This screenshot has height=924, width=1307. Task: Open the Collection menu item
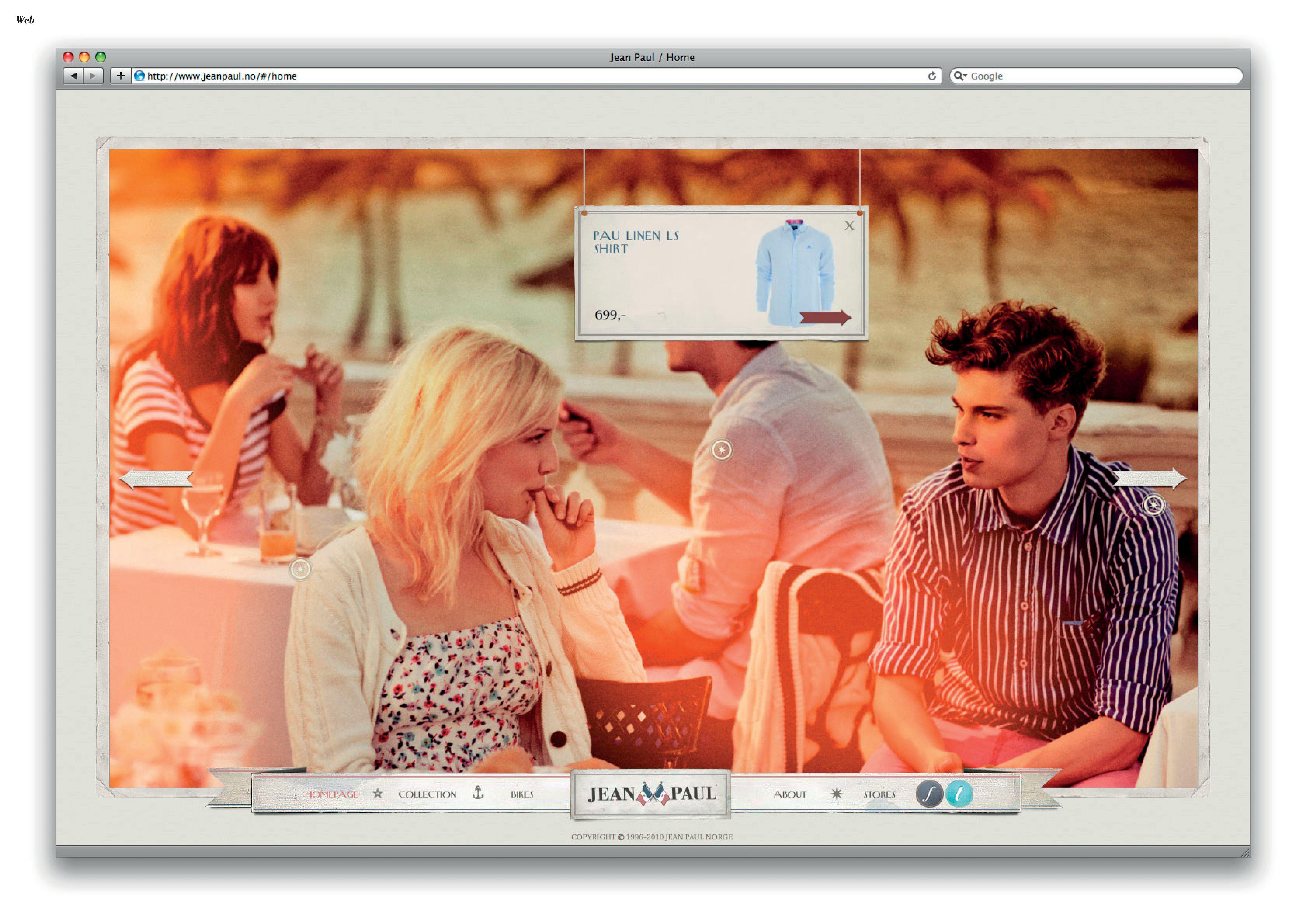(x=427, y=794)
